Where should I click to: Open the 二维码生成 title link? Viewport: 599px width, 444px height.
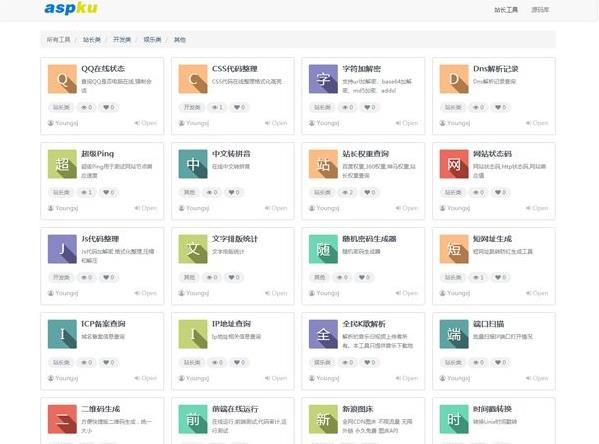(x=100, y=409)
